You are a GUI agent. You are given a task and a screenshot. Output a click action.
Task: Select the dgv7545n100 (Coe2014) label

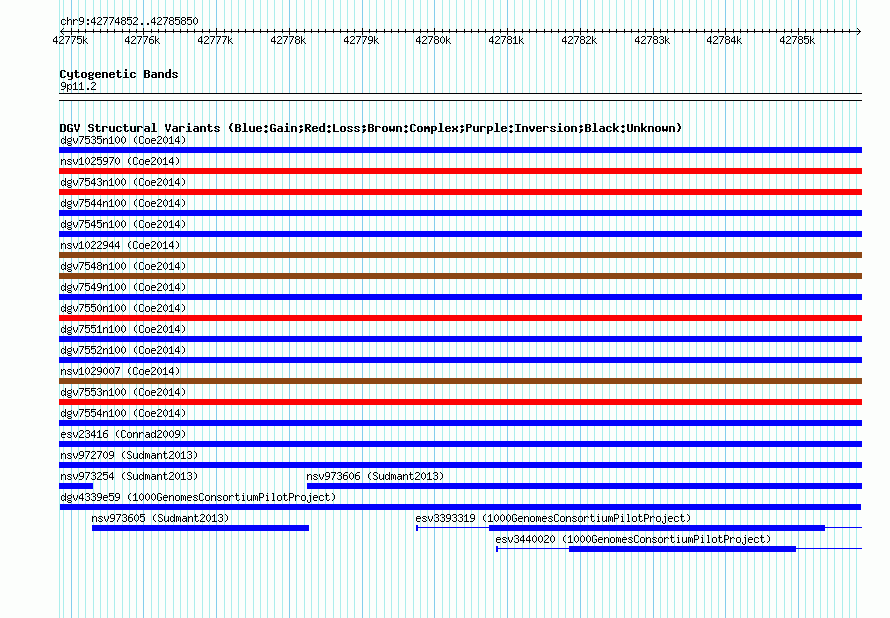[123, 224]
